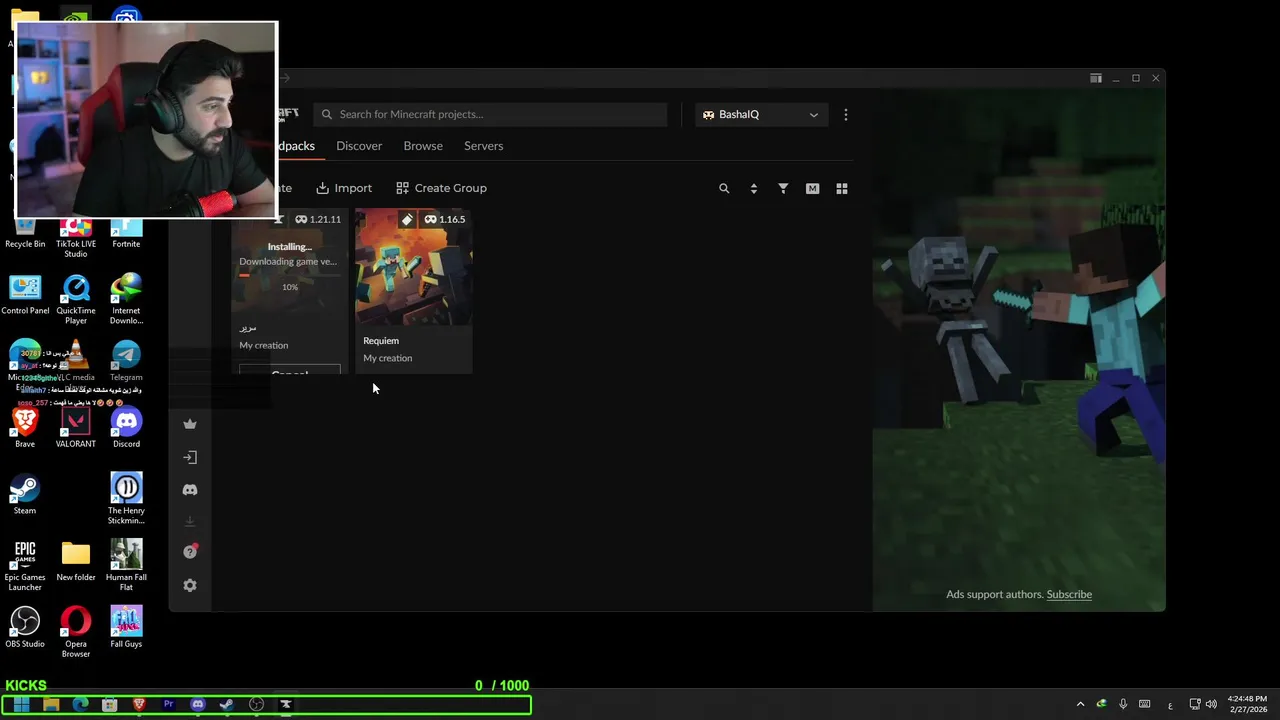The height and width of the screenshot is (720, 1280).
Task: Open Epic Games Launcher desktop icon
Action: point(25,566)
